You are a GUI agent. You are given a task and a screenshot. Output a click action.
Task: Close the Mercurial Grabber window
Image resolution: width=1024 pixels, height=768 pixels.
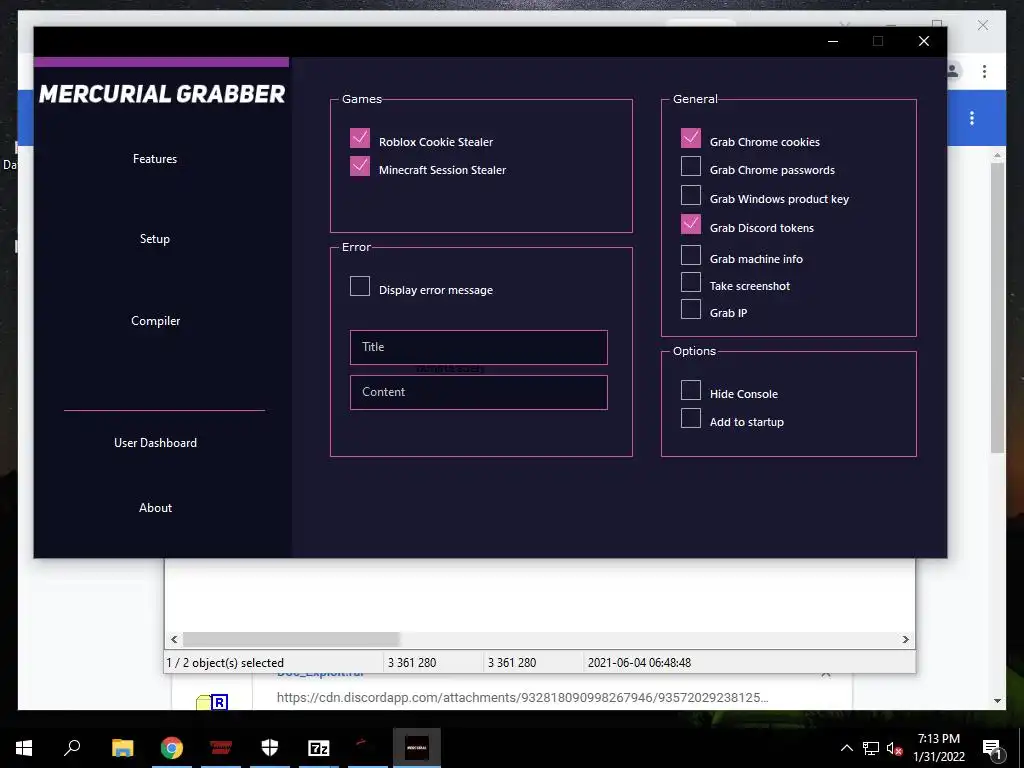click(923, 41)
